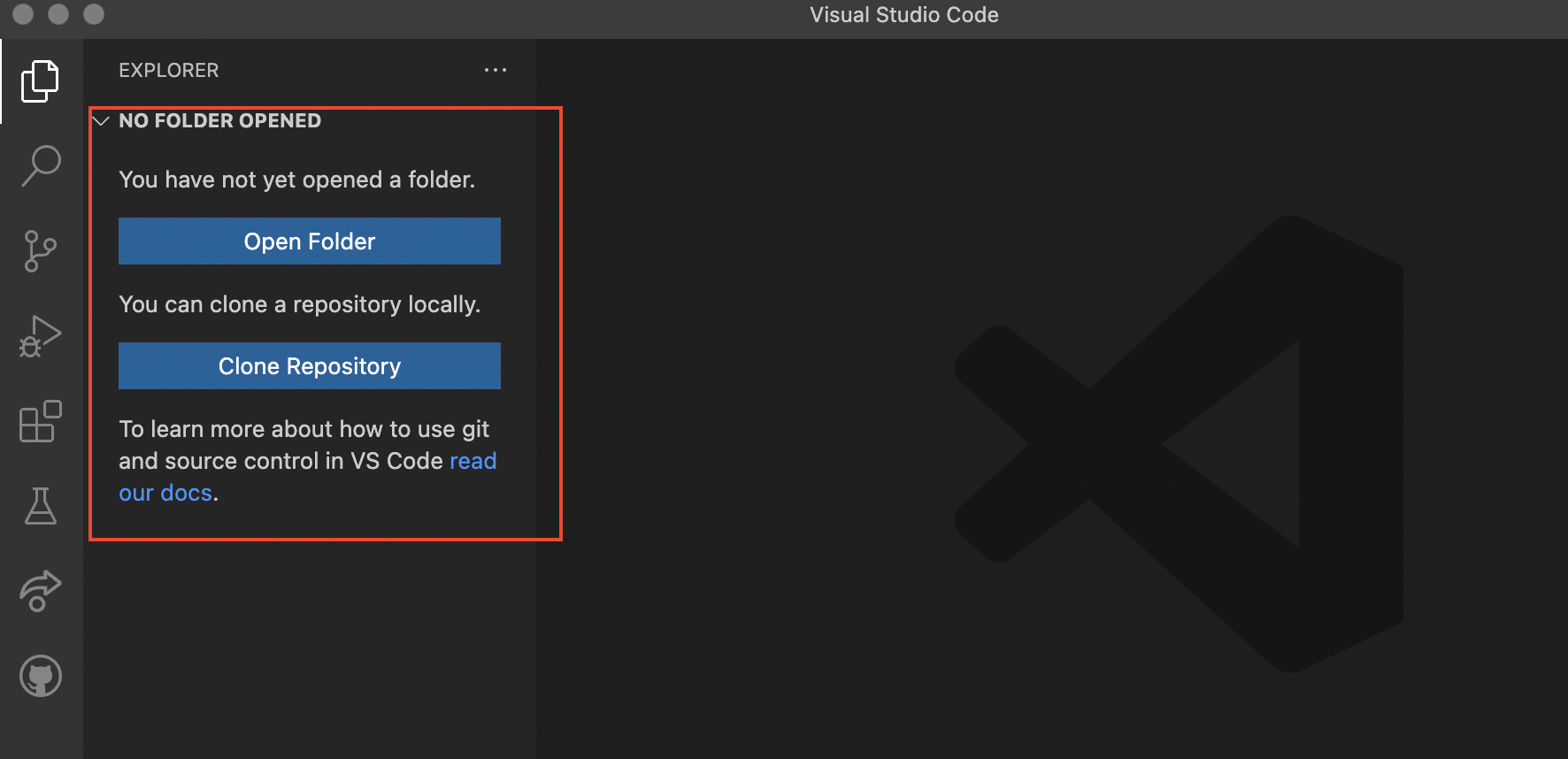Image resolution: width=1568 pixels, height=759 pixels.
Task: Click the yellow minimize window button
Action: 58,14
